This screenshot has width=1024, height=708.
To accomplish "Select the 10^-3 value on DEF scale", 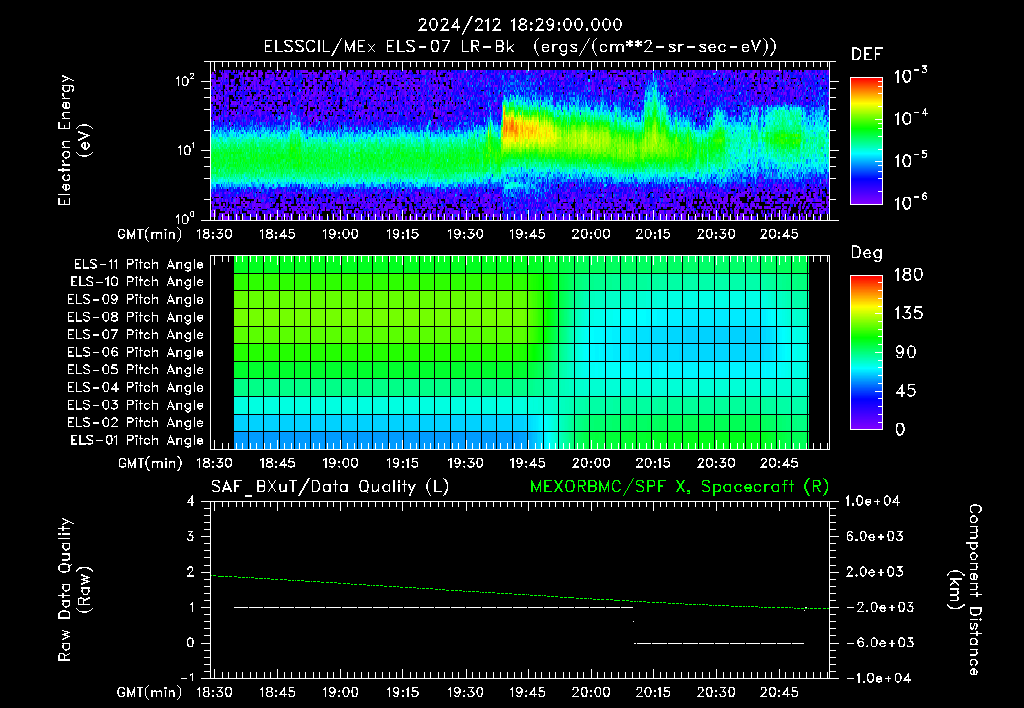I will point(910,76).
